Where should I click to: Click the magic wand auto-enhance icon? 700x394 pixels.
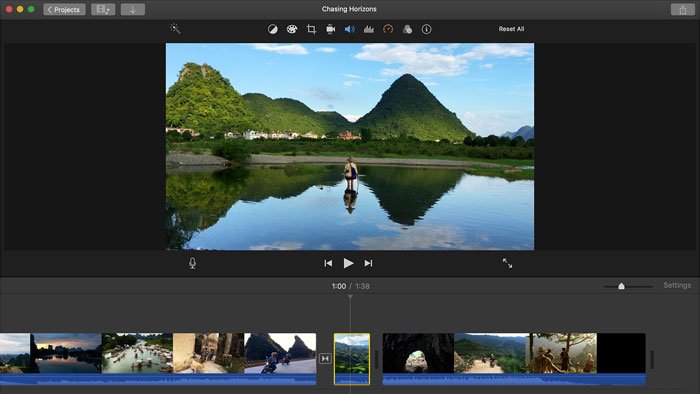coord(175,29)
